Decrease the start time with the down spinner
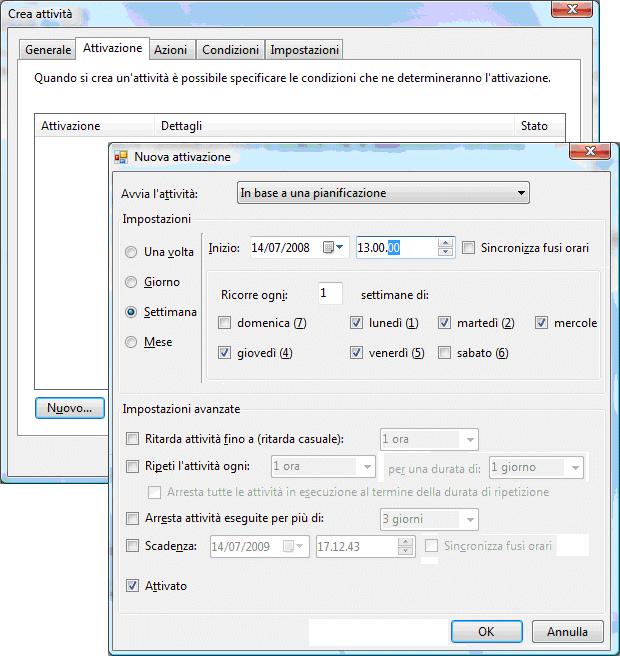The image size is (620, 656). 446,251
